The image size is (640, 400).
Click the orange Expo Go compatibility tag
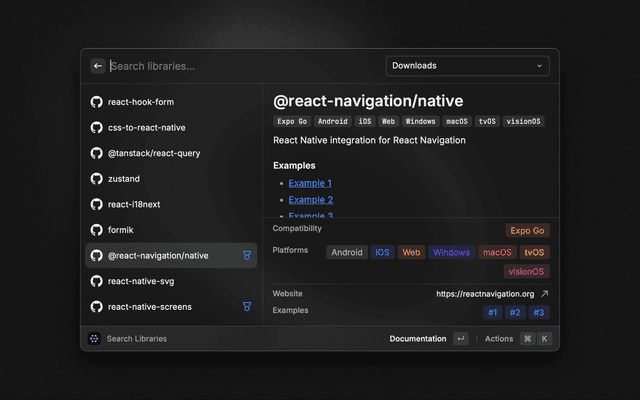527,230
